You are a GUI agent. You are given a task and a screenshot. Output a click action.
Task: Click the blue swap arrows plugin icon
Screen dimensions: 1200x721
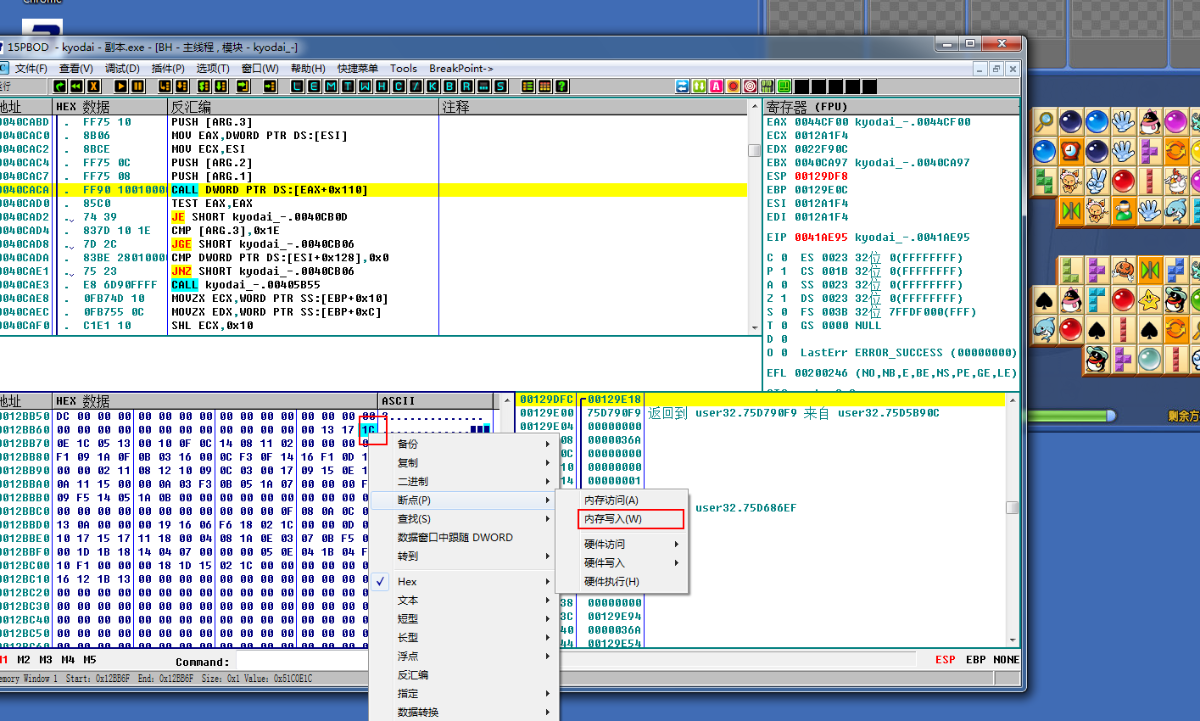click(x=682, y=86)
